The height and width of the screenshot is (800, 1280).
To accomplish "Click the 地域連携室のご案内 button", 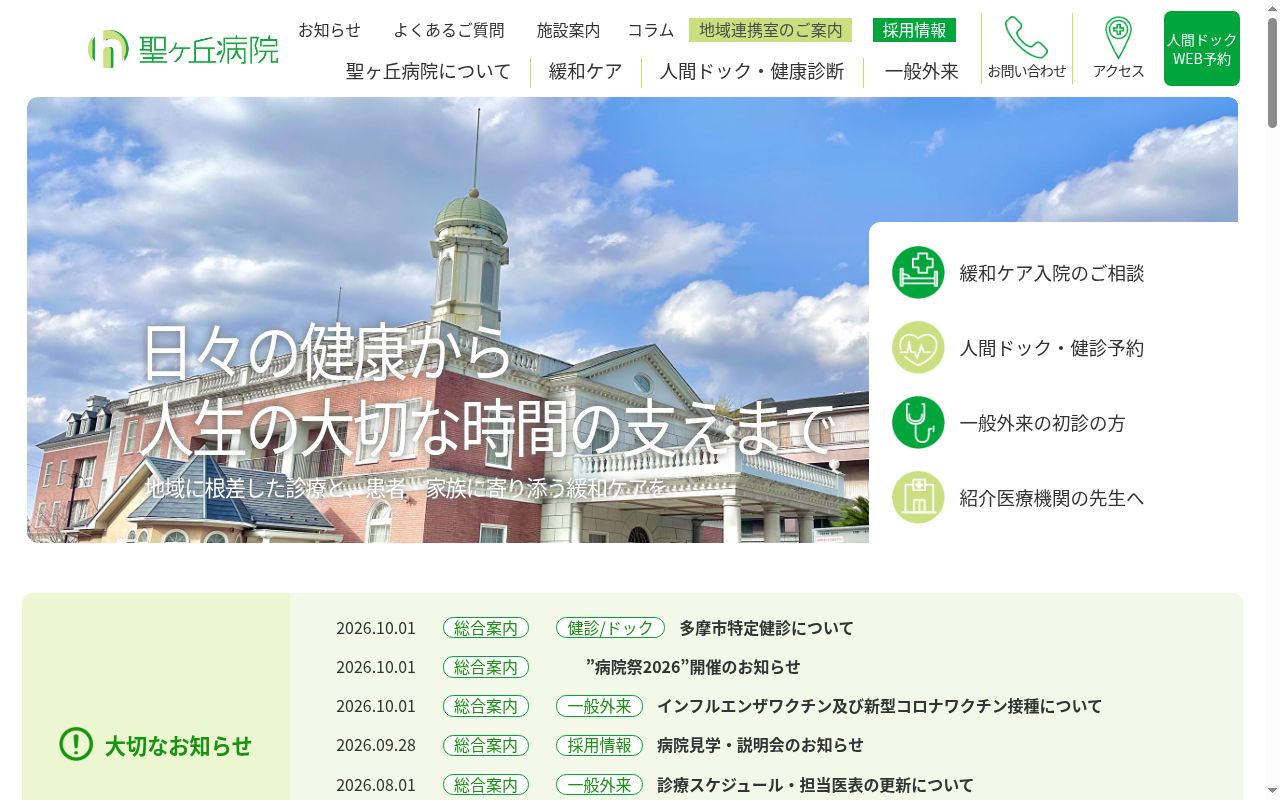I will [770, 30].
